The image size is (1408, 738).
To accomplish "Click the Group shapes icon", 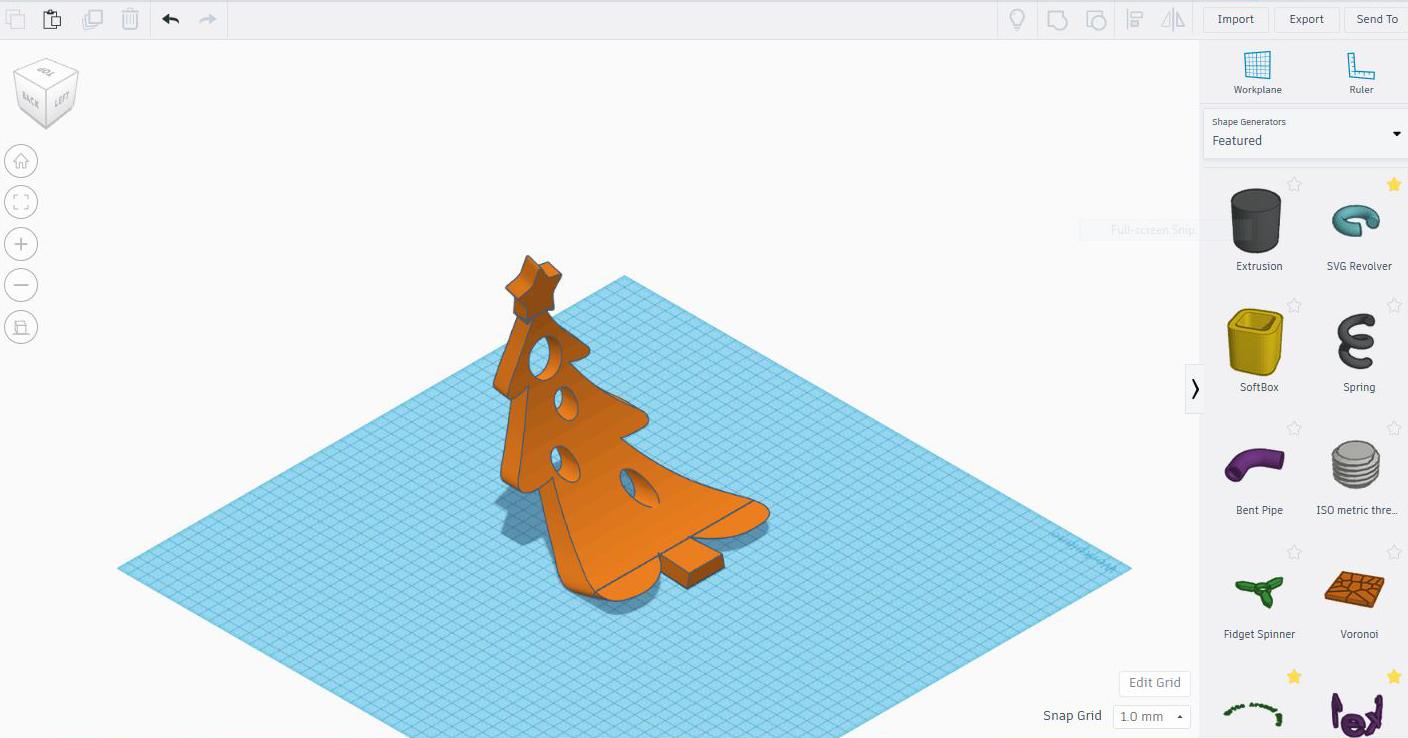I will pos(1057,19).
